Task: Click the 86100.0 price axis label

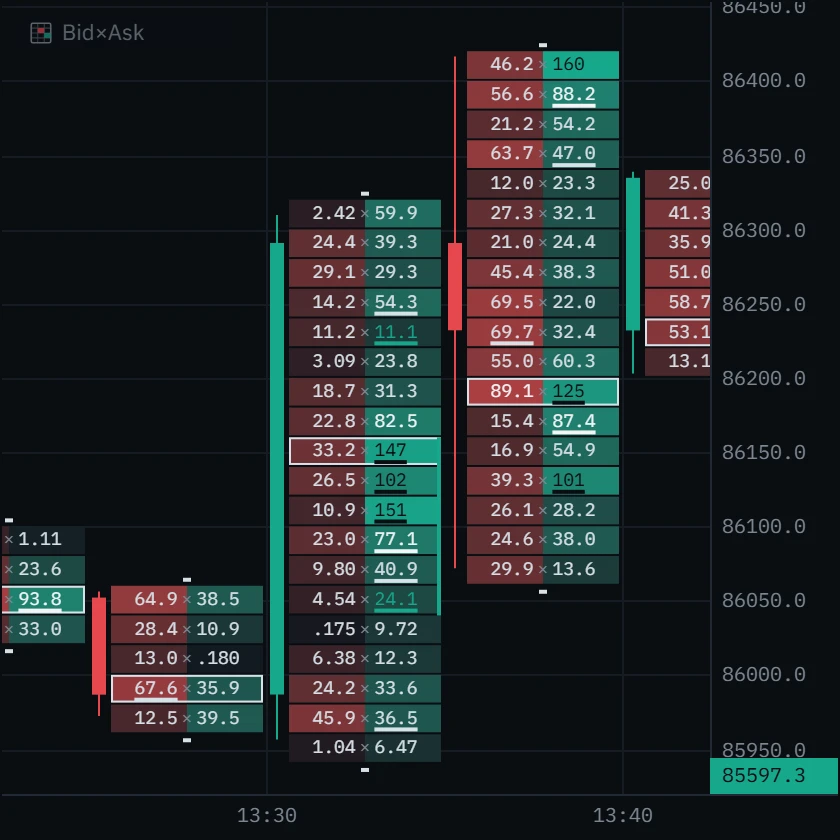Action: (x=763, y=526)
